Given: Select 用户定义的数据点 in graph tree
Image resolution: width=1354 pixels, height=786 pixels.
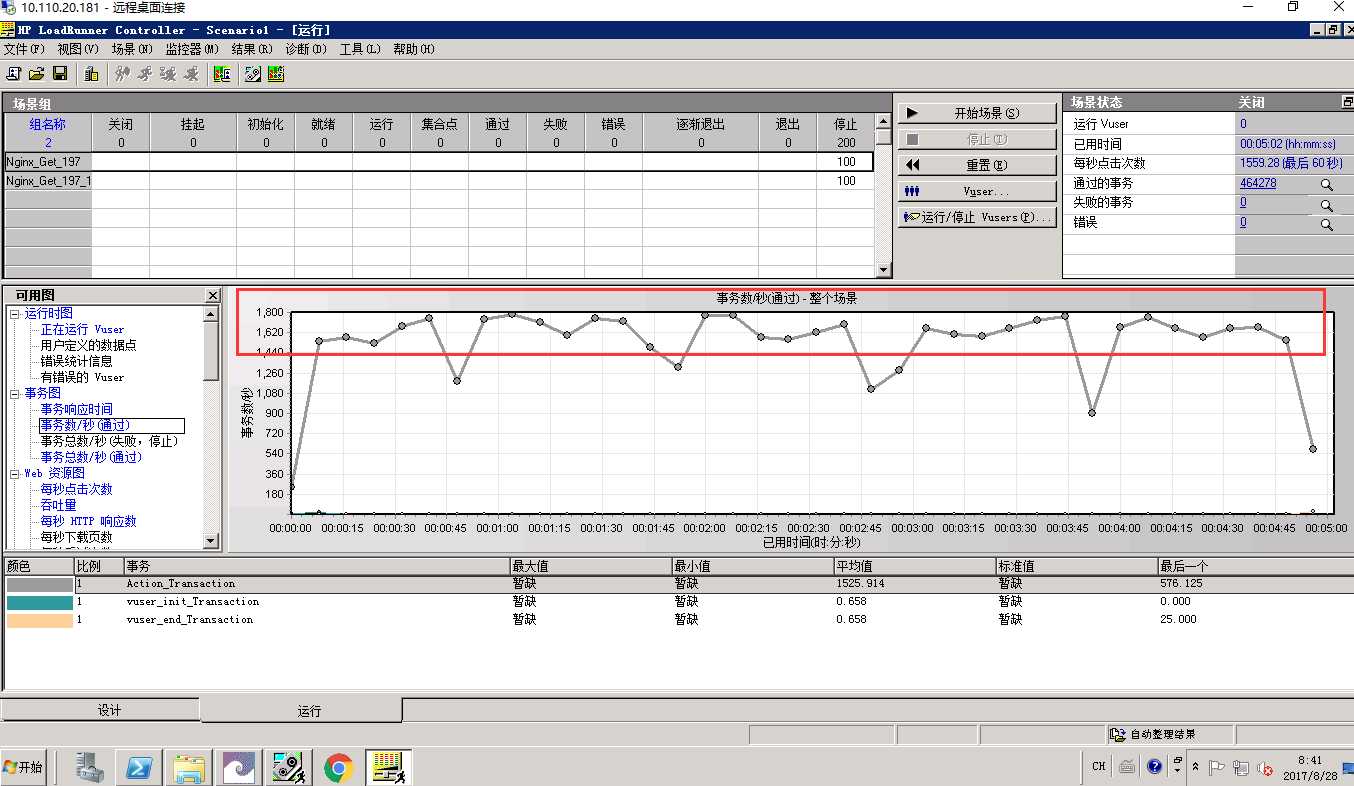Looking at the screenshot, I should coord(88,345).
